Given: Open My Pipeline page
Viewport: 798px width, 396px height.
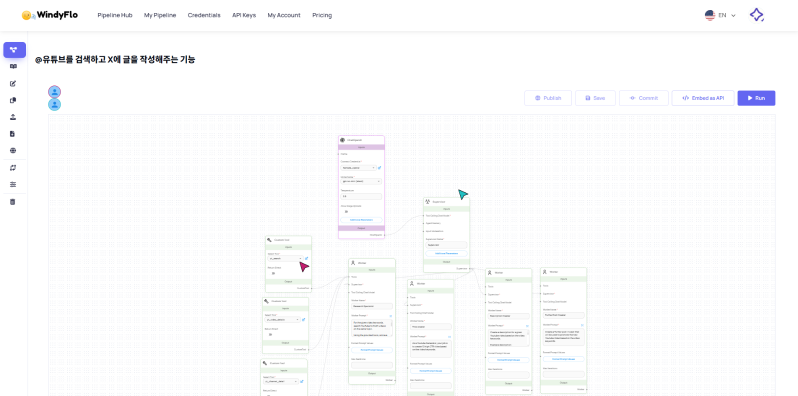Looking at the screenshot, I should tap(160, 15).
